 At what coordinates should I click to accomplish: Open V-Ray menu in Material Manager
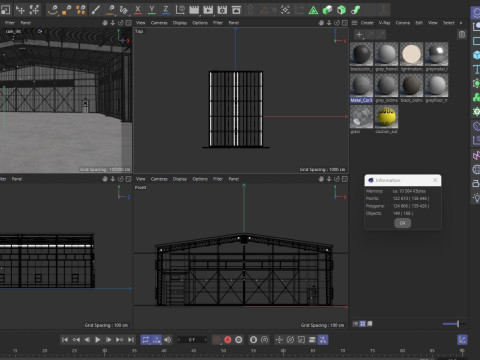click(x=384, y=23)
